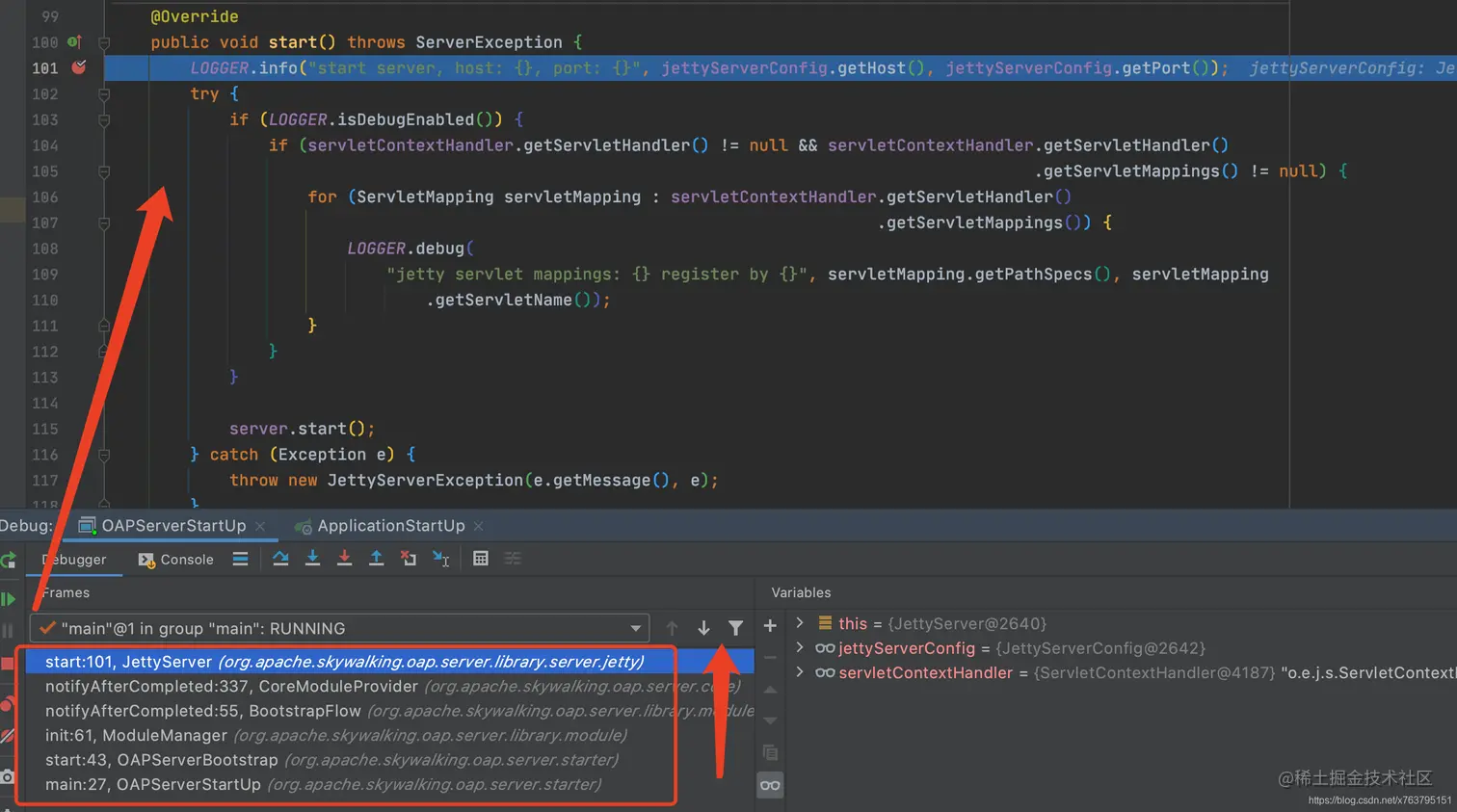Click the Frames panel header
Screen dimensions: 1457x812
(66, 592)
